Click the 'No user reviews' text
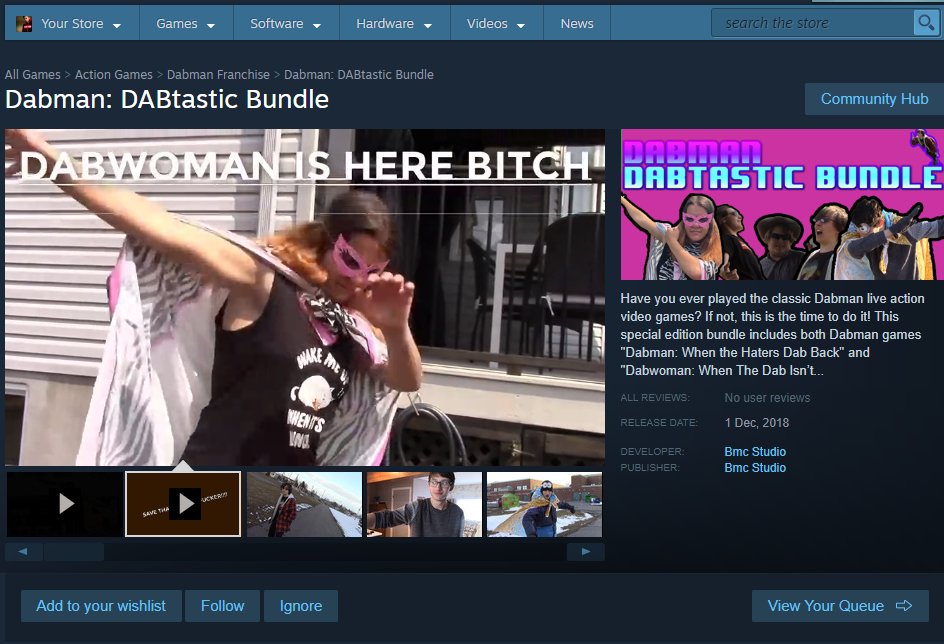 tap(767, 398)
